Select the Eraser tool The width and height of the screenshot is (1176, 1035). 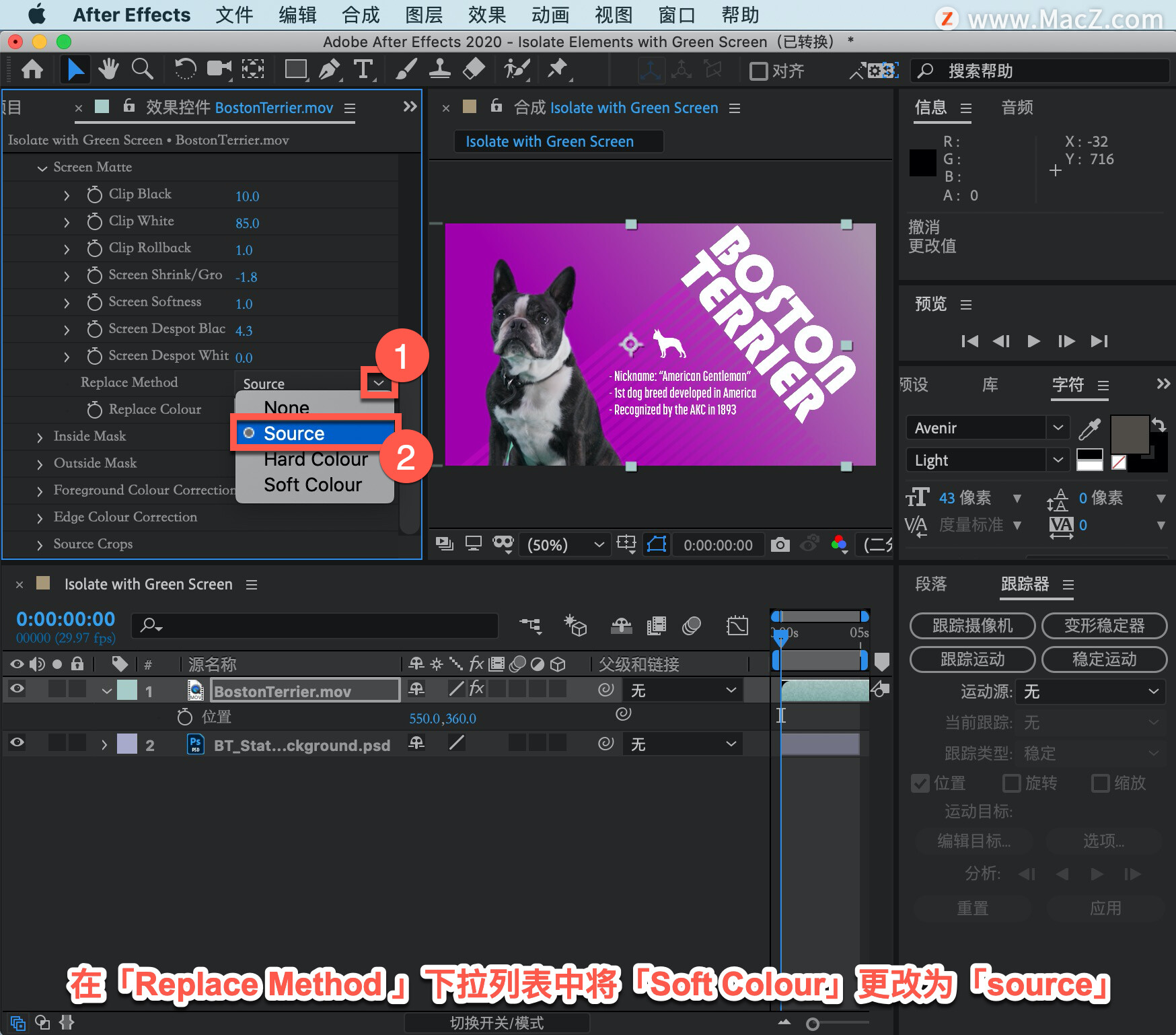pos(474,69)
